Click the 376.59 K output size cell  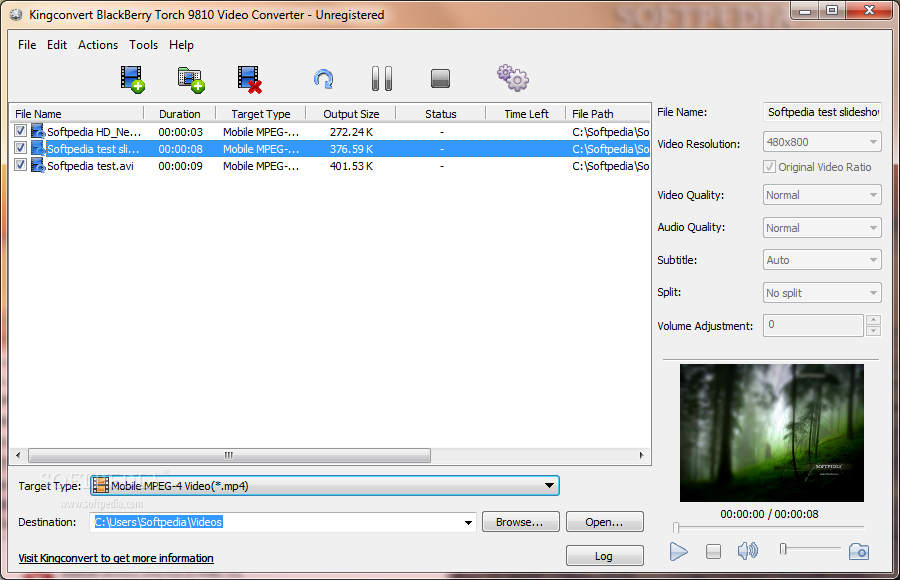point(351,149)
